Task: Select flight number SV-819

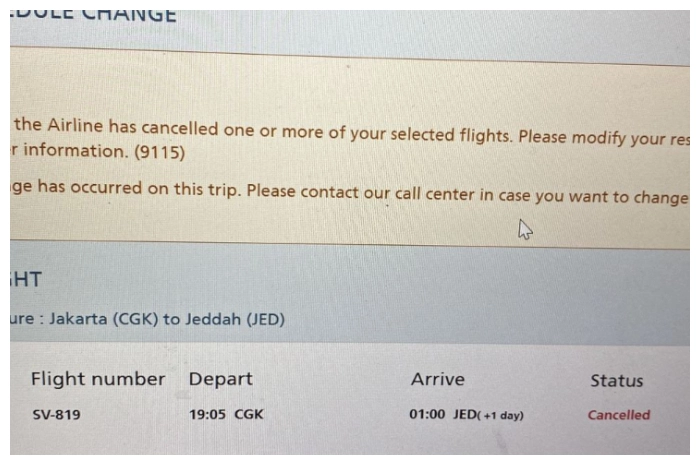Action: pos(56,415)
